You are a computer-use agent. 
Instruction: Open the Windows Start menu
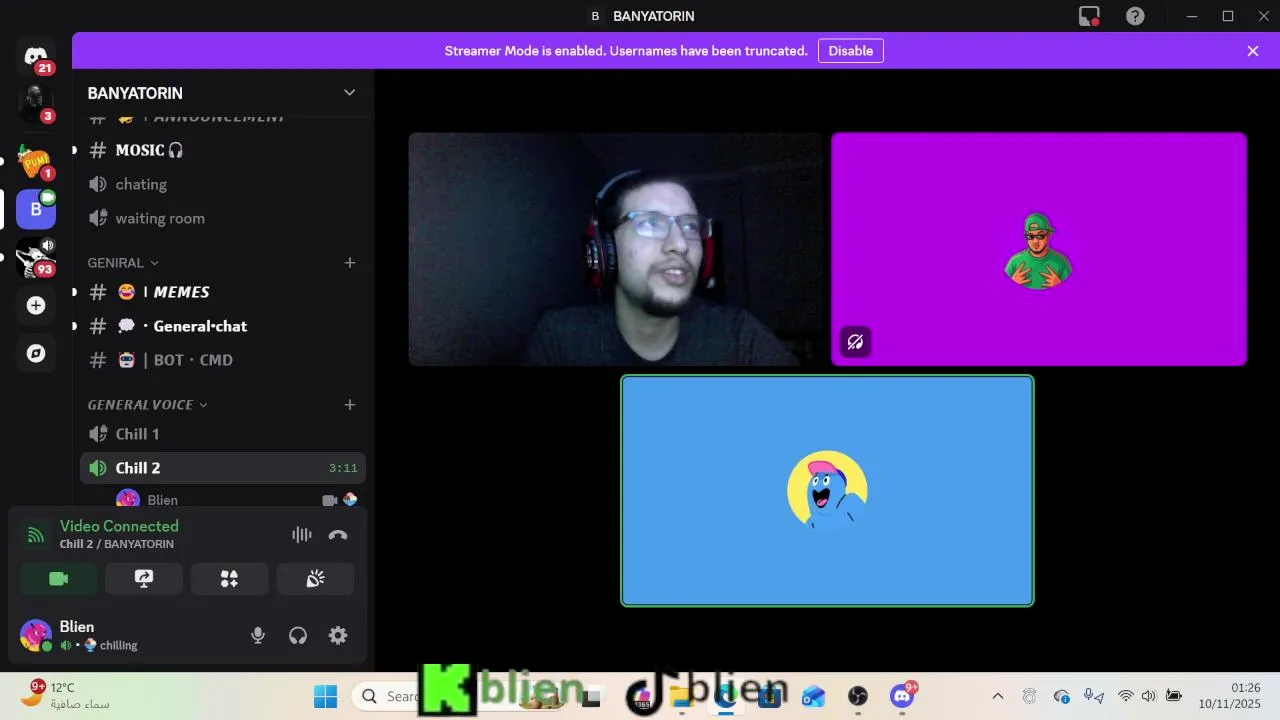tap(325, 696)
